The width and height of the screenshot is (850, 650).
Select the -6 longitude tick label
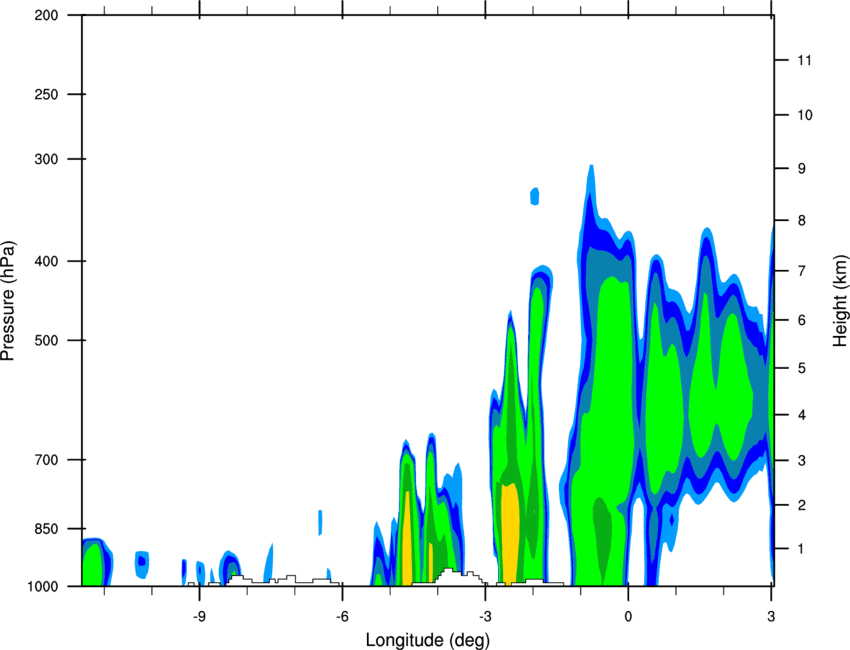342,617
